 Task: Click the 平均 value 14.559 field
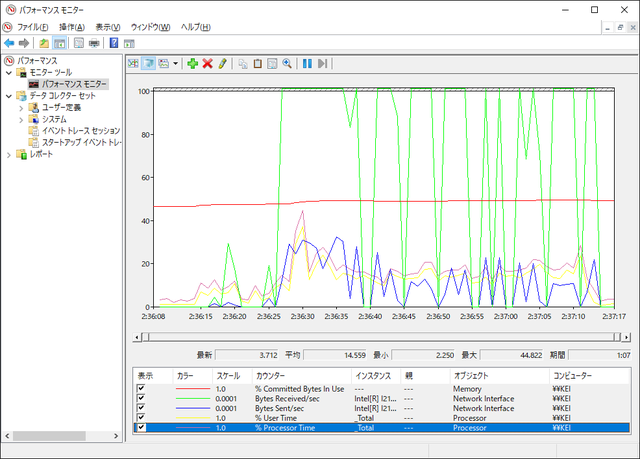[x=335, y=355]
